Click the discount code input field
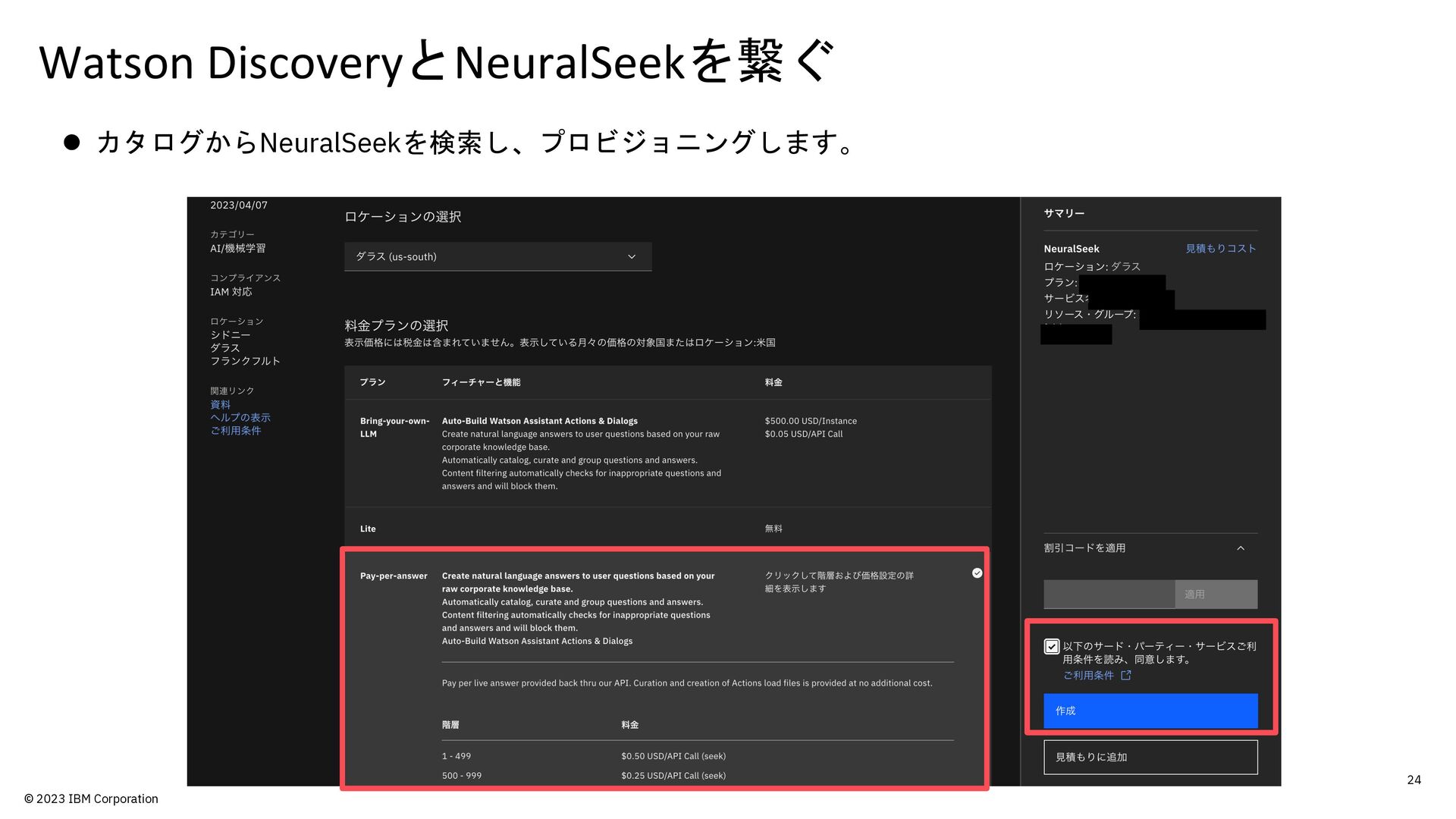Screen dimensions: 1456x819 1109,594
